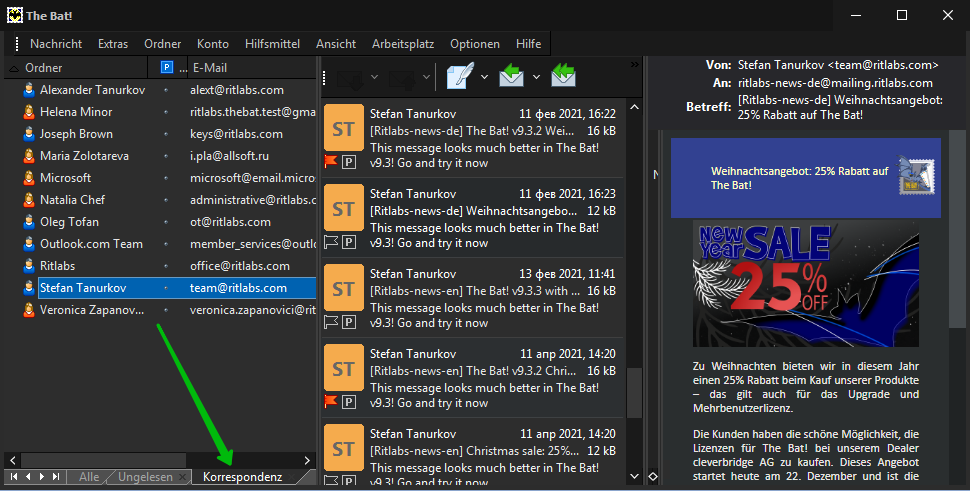This screenshot has width=970, height=491.
Task: Toggle red flag on v9.3.2 Chri... message
Action: tap(331, 401)
